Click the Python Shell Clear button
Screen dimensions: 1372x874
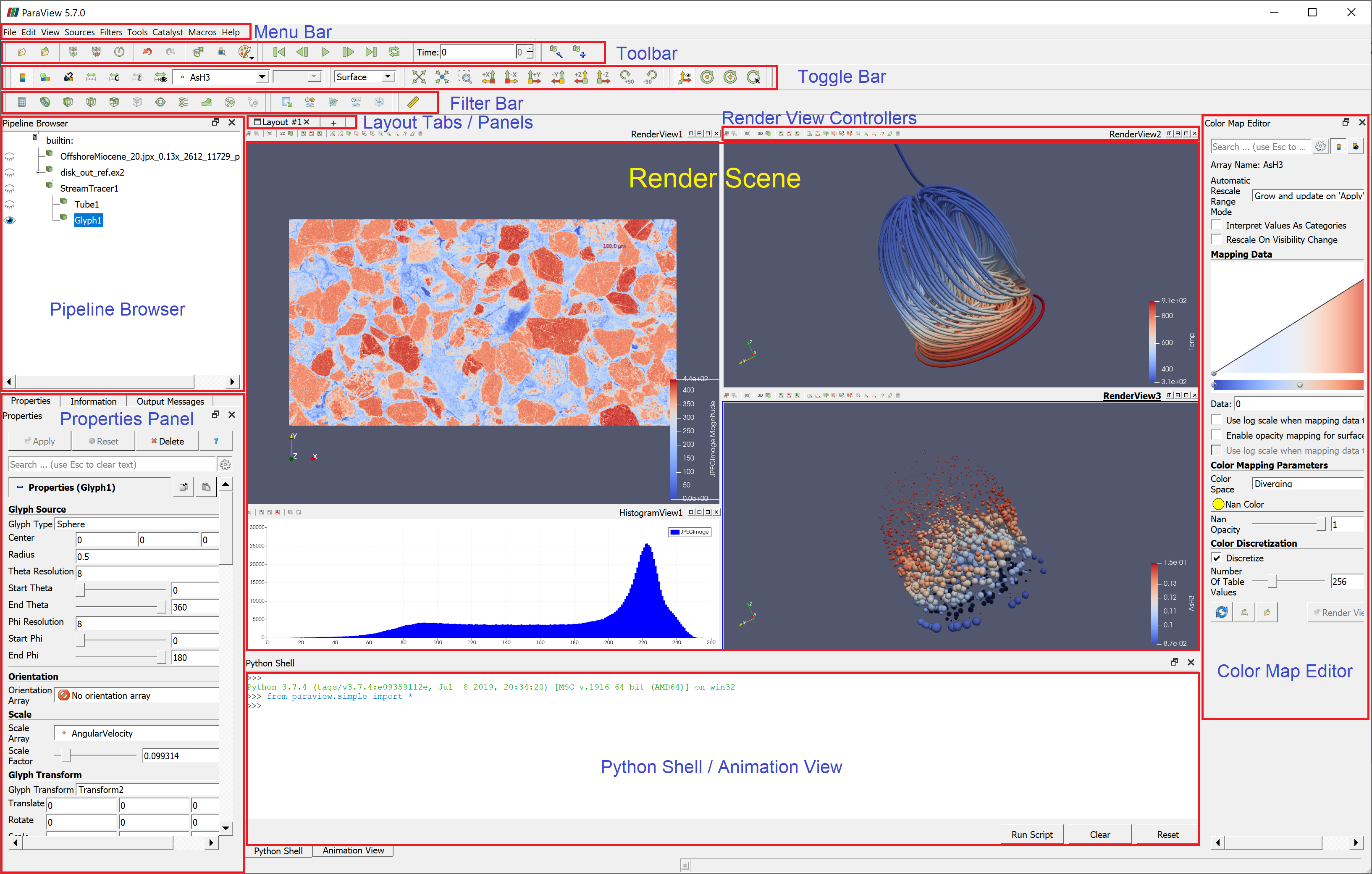1099,834
